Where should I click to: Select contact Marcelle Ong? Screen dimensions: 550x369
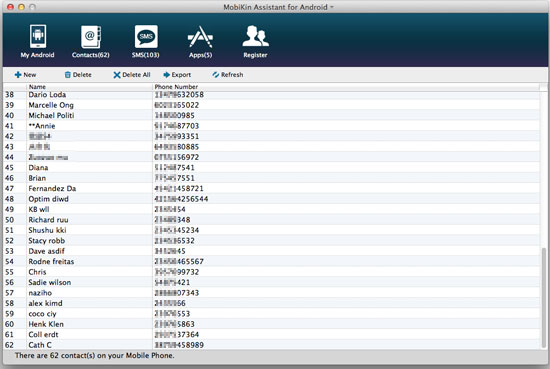click(51, 105)
